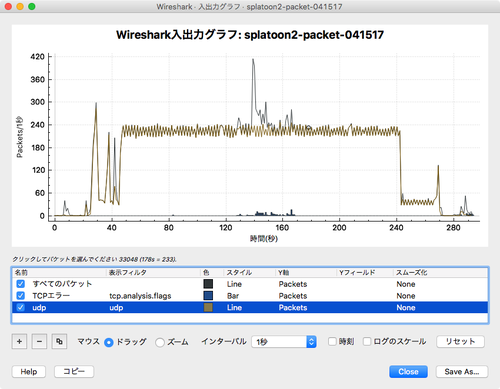Screen dimensions: 500x389
Task: Duplicate the selected graph with the copy icon
Action: pos(59,341)
